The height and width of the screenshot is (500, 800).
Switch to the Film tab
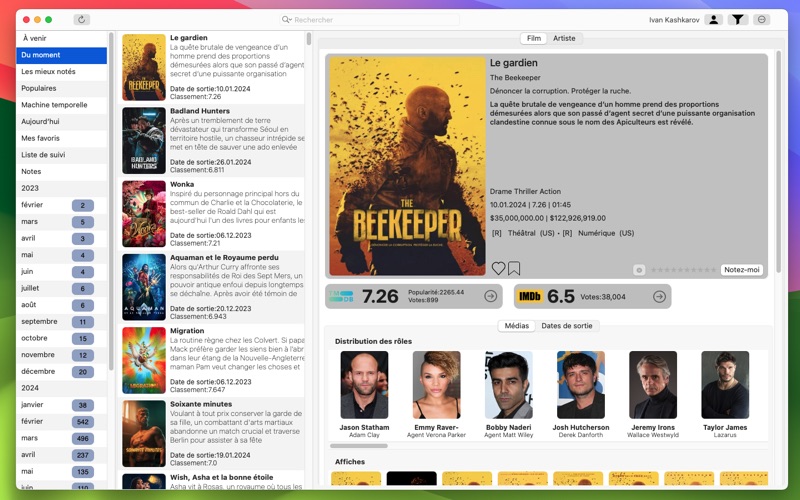[534, 38]
